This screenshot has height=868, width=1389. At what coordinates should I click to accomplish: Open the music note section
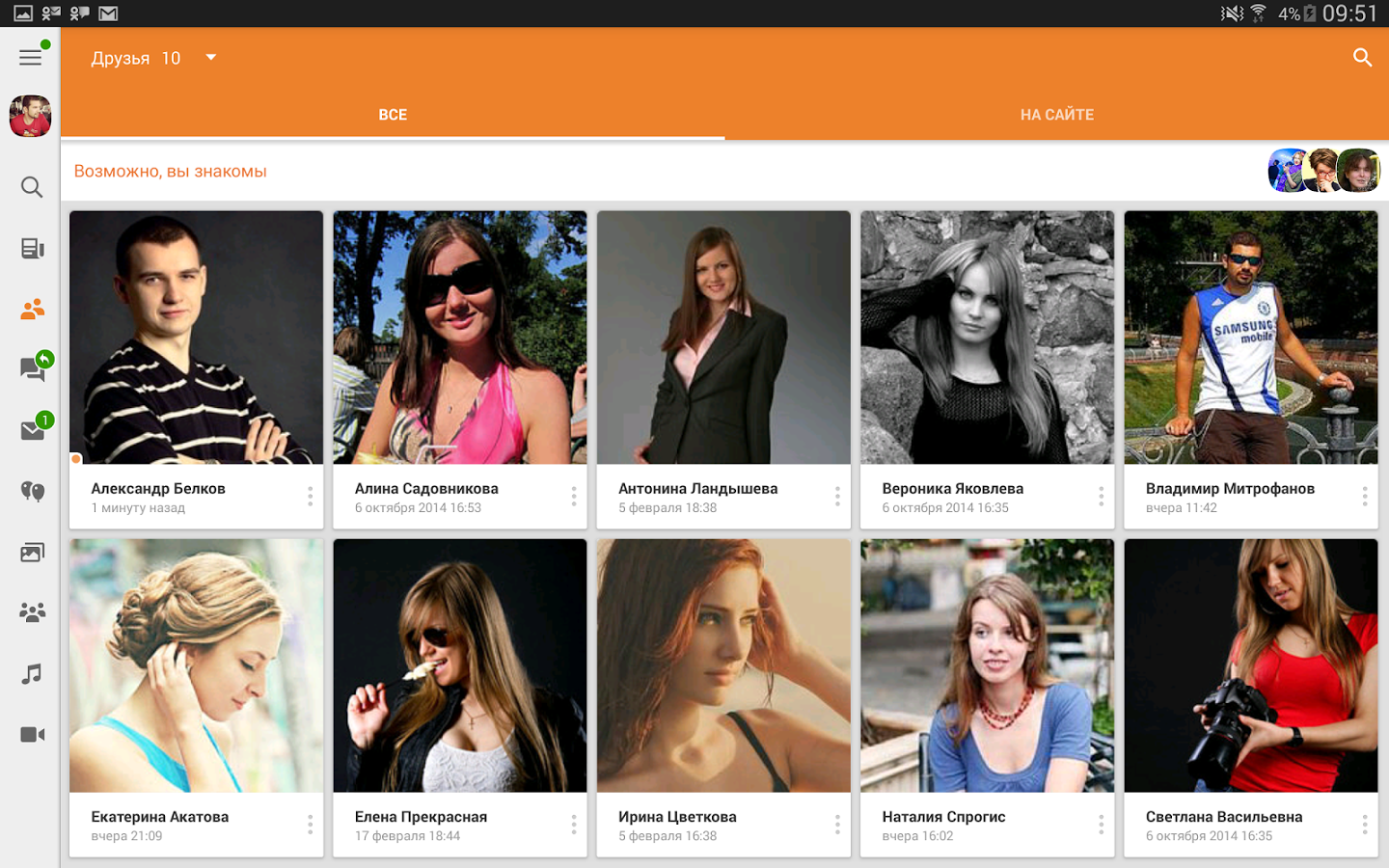click(31, 674)
